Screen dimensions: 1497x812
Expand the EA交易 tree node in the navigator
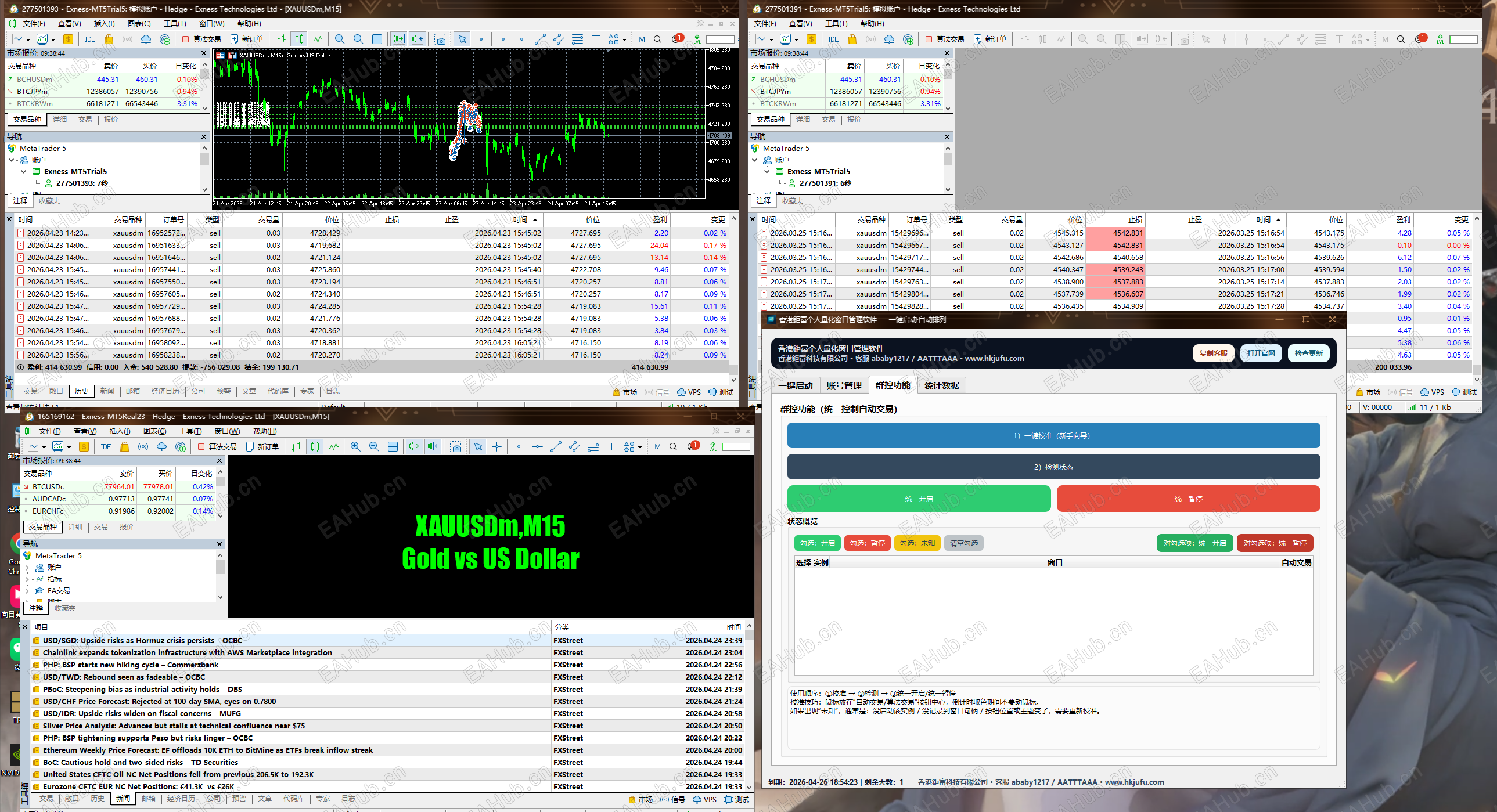[x=27, y=591]
